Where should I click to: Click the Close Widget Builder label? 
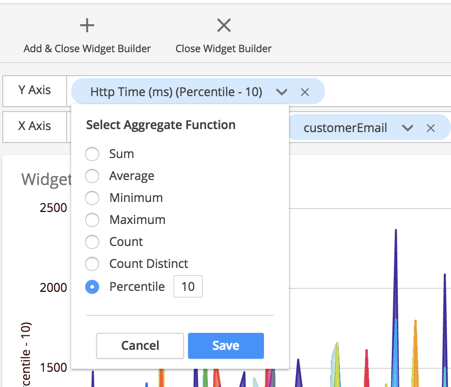(x=224, y=49)
